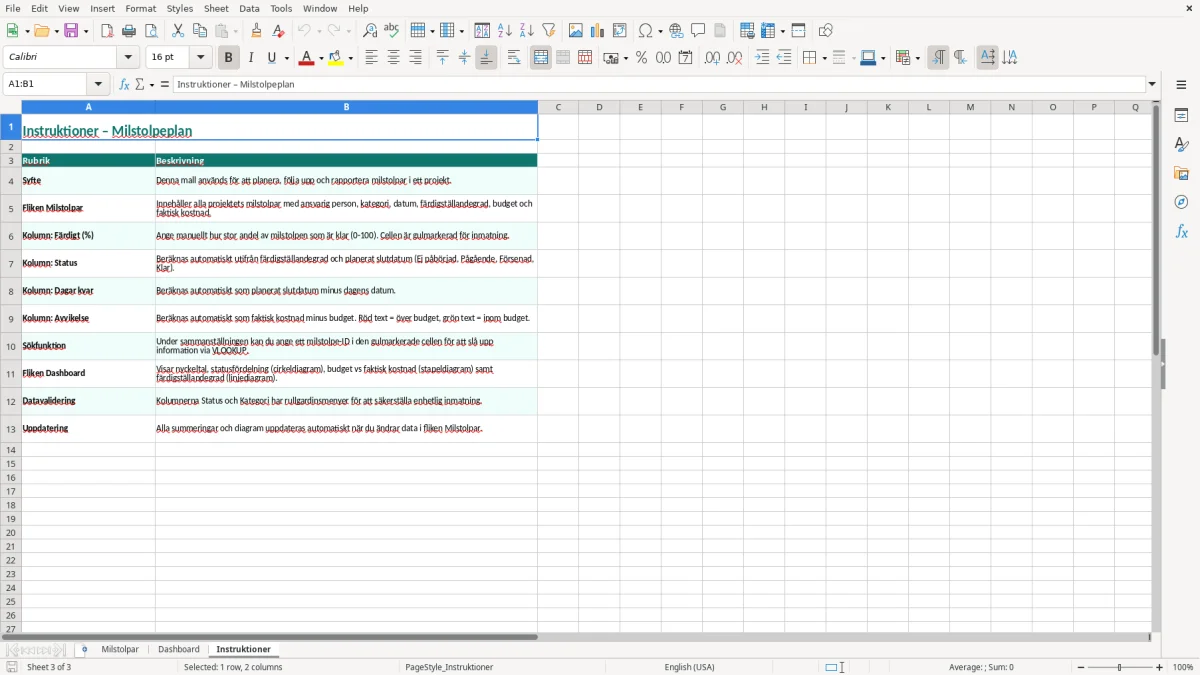Run the Spelling check icon
The height and width of the screenshot is (675, 1200).
(x=392, y=31)
